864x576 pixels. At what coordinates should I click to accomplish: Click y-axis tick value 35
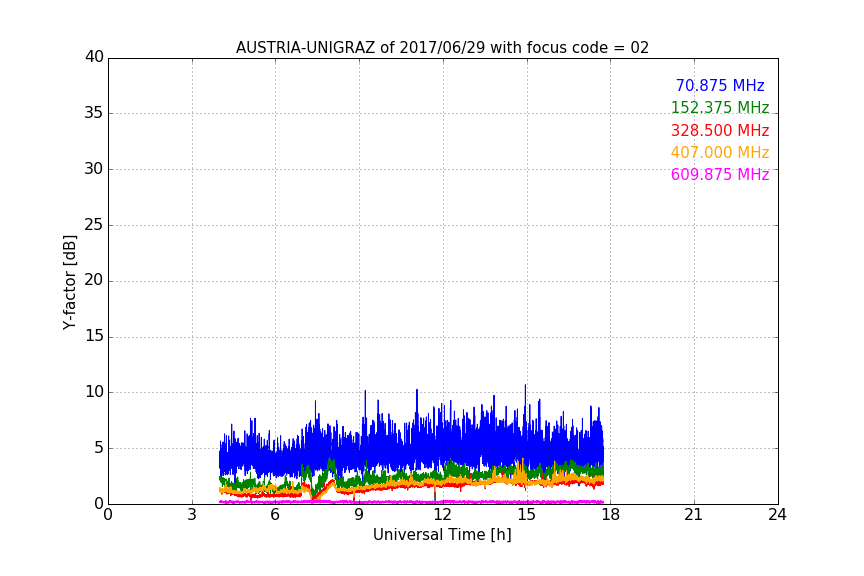click(94, 113)
